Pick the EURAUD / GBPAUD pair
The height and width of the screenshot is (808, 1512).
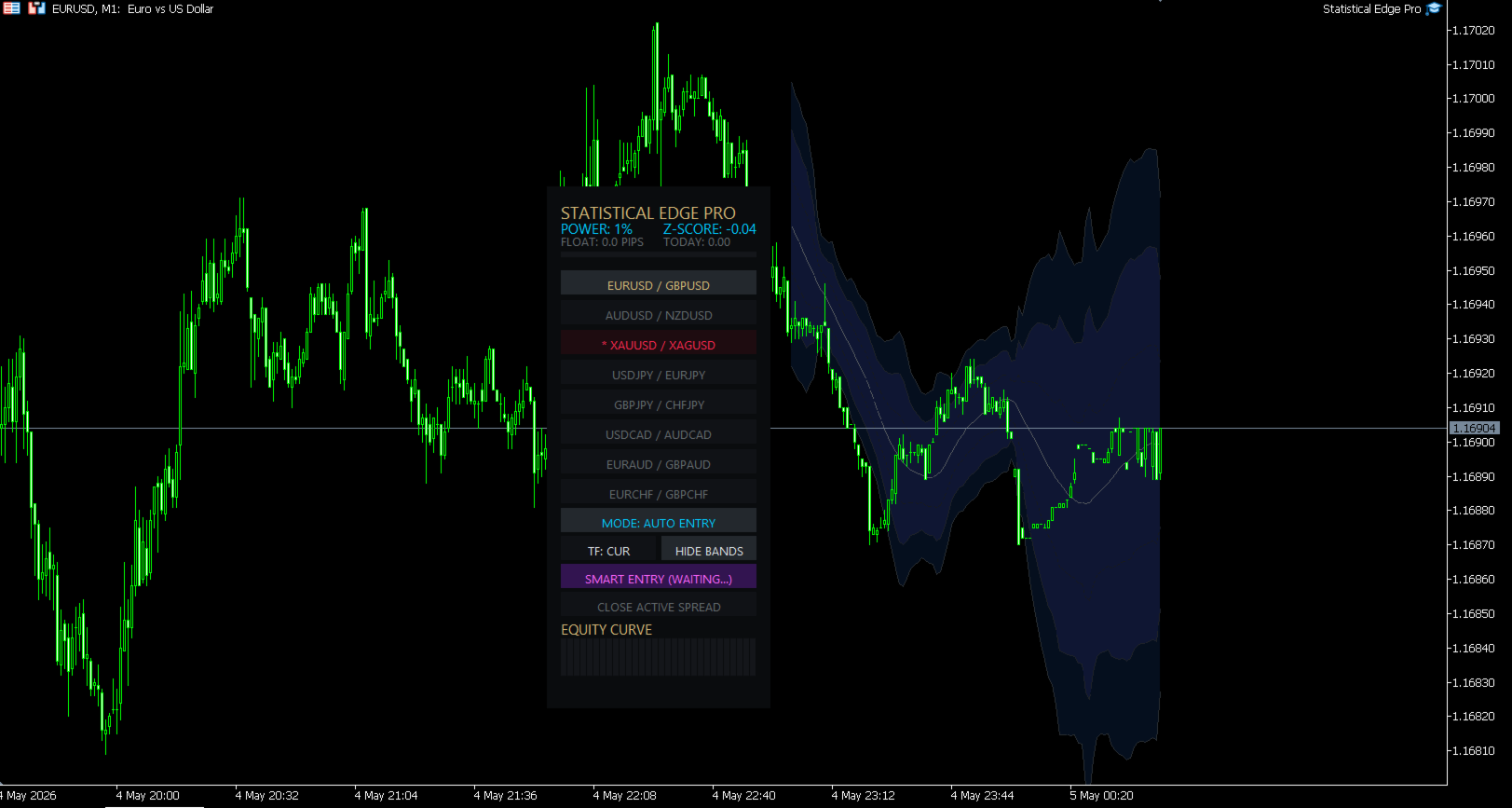(659, 463)
